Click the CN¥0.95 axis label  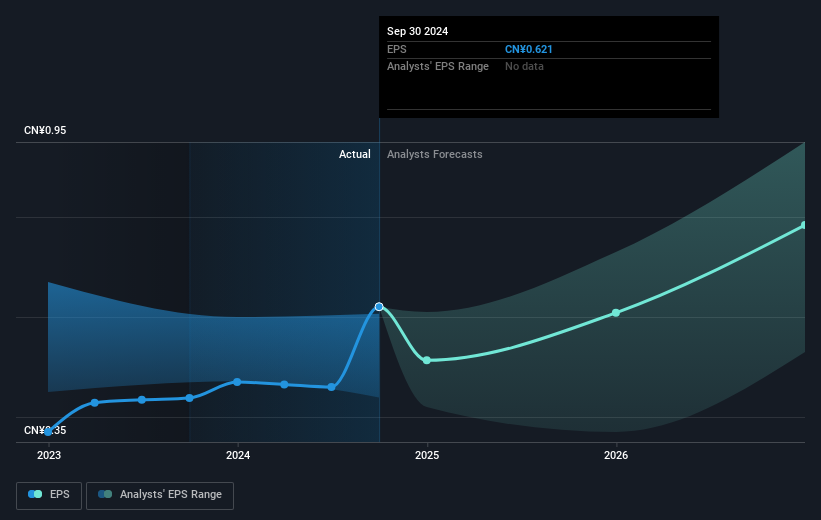coord(45,130)
